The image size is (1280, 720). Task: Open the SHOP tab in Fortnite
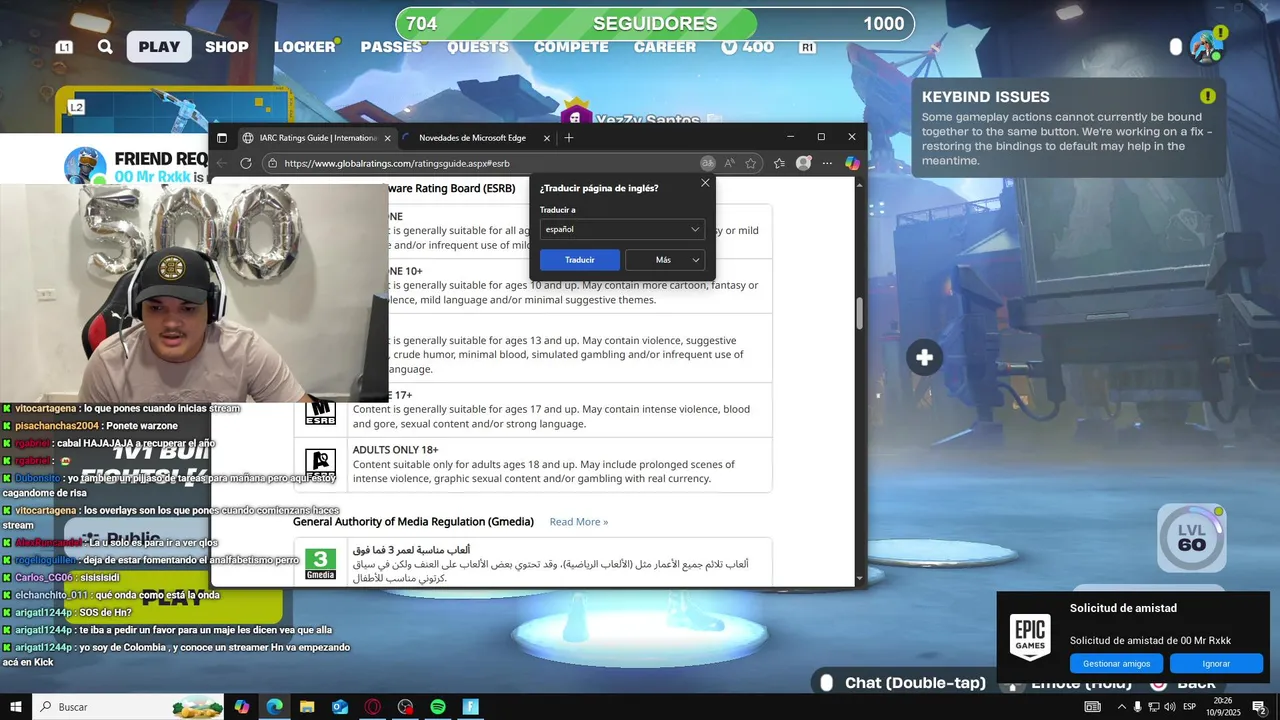tap(227, 47)
